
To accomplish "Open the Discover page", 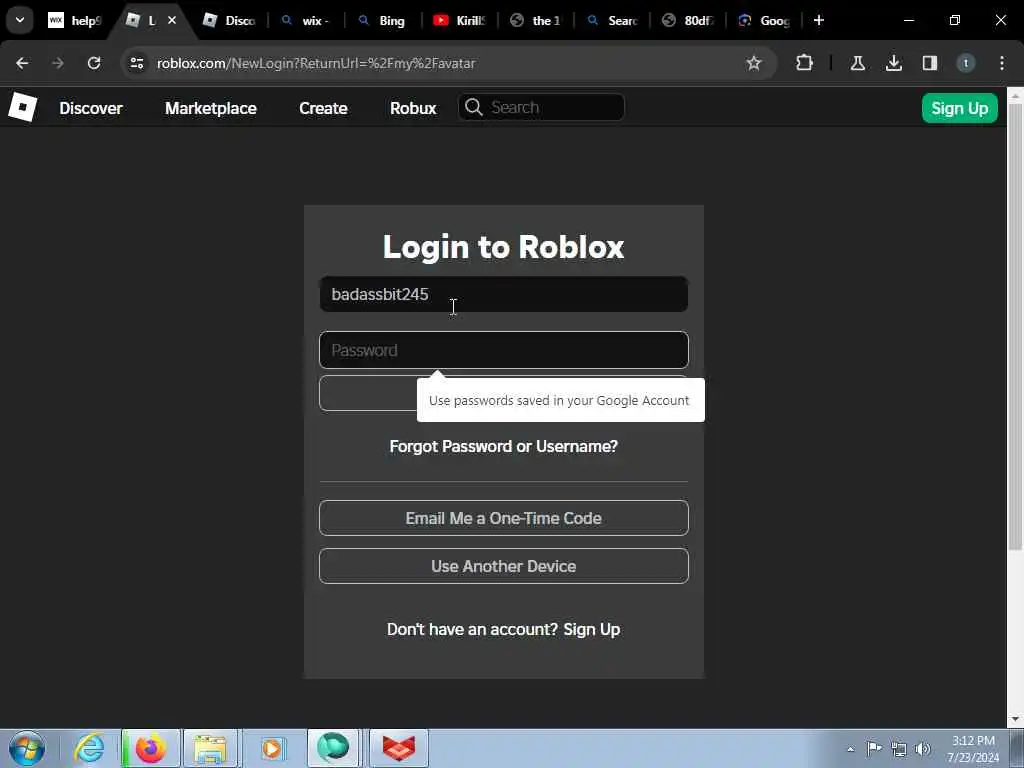I will click(91, 108).
